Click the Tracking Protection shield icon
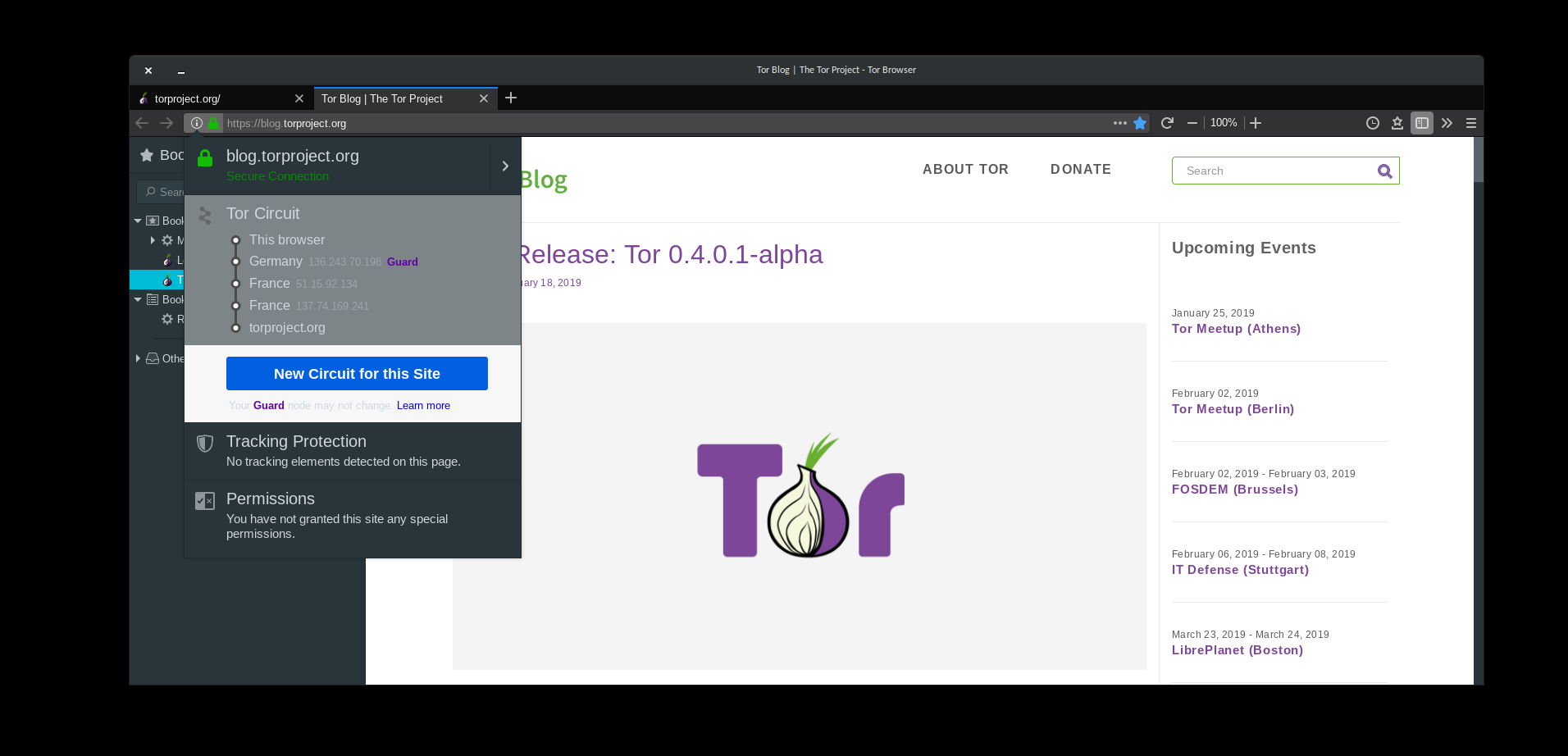Screen dimensions: 1568x756 tap(205, 444)
